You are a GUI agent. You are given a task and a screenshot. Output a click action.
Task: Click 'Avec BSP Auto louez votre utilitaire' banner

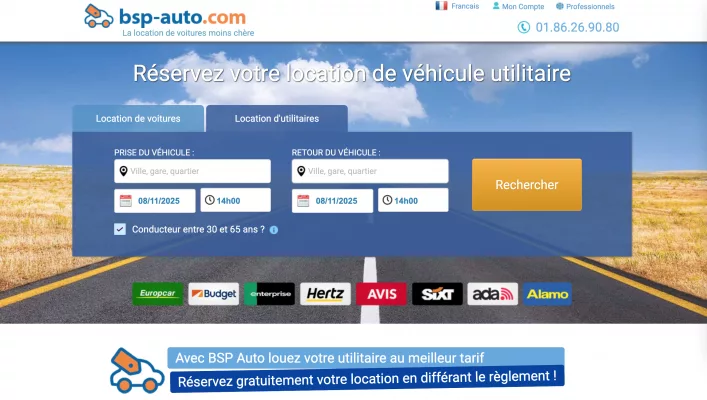(x=366, y=358)
